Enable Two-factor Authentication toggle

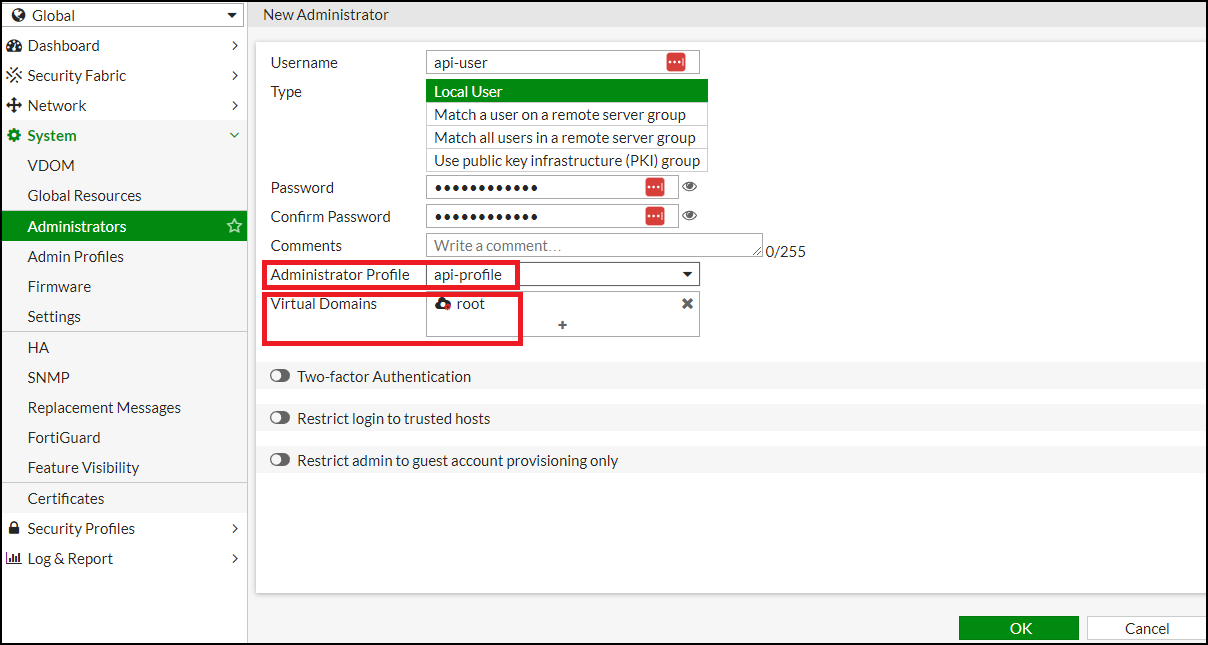pos(280,377)
